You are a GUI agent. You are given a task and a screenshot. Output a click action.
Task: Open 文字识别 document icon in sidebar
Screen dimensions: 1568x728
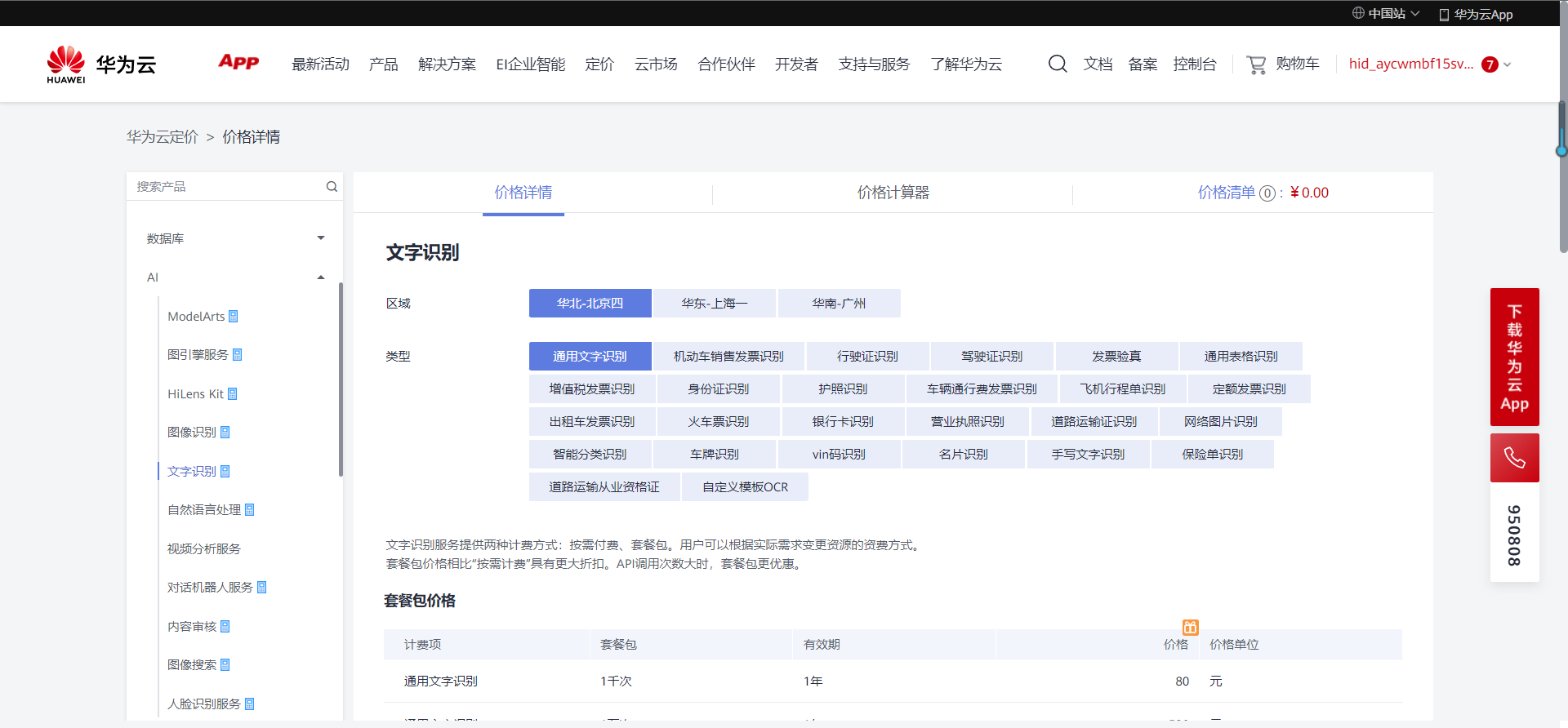click(225, 471)
